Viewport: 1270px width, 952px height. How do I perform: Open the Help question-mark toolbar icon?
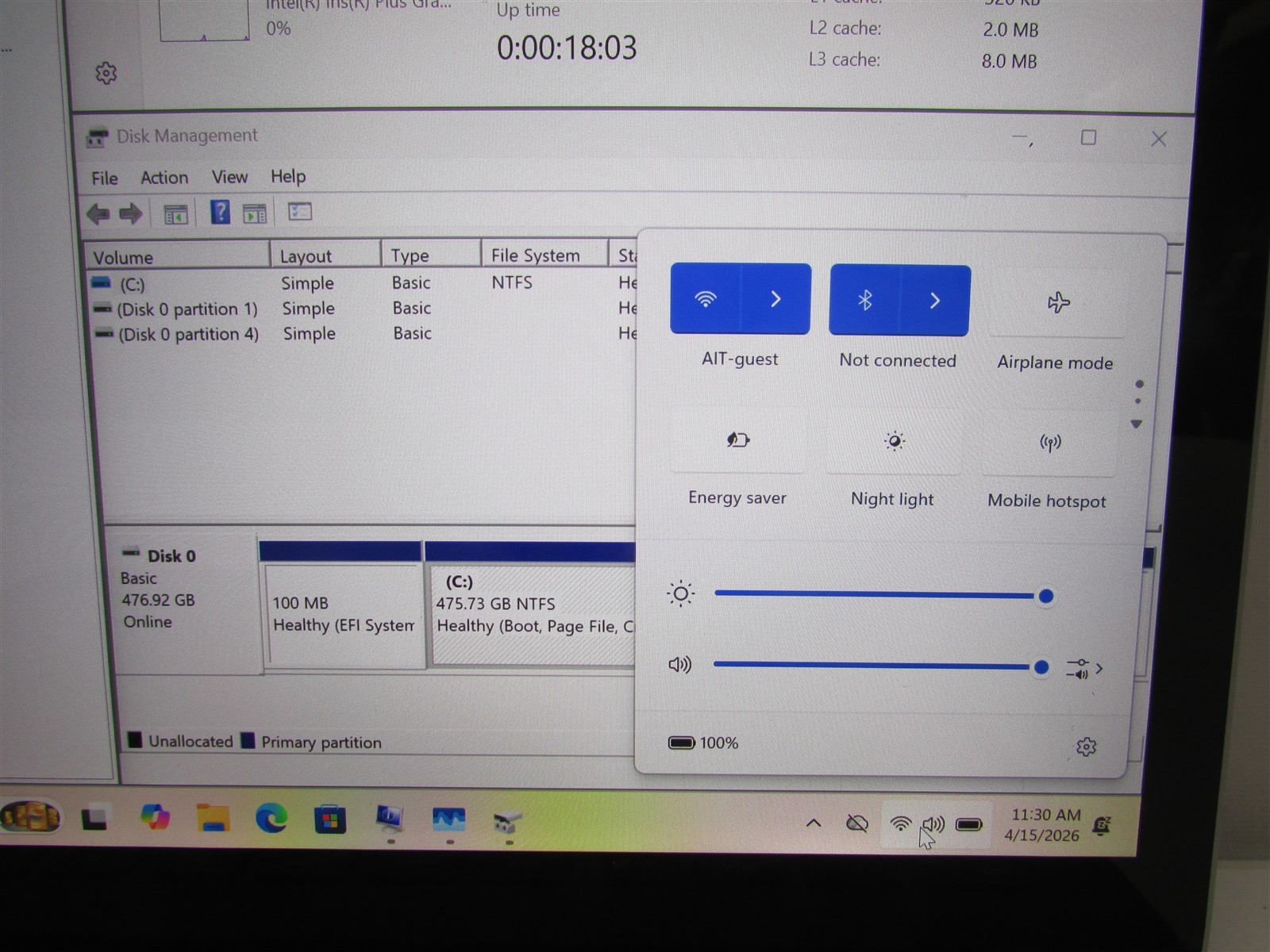220,213
